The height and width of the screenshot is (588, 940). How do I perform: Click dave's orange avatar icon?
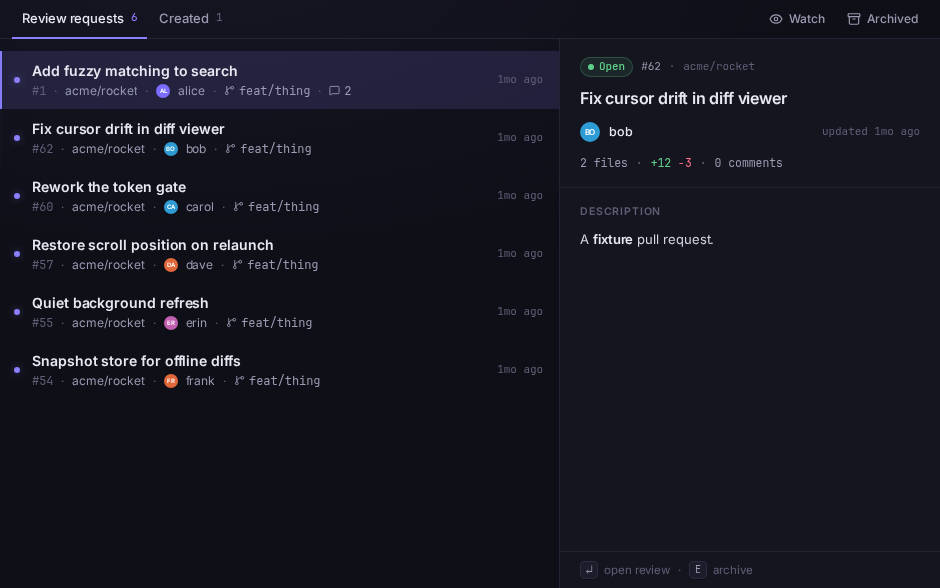click(171, 265)
